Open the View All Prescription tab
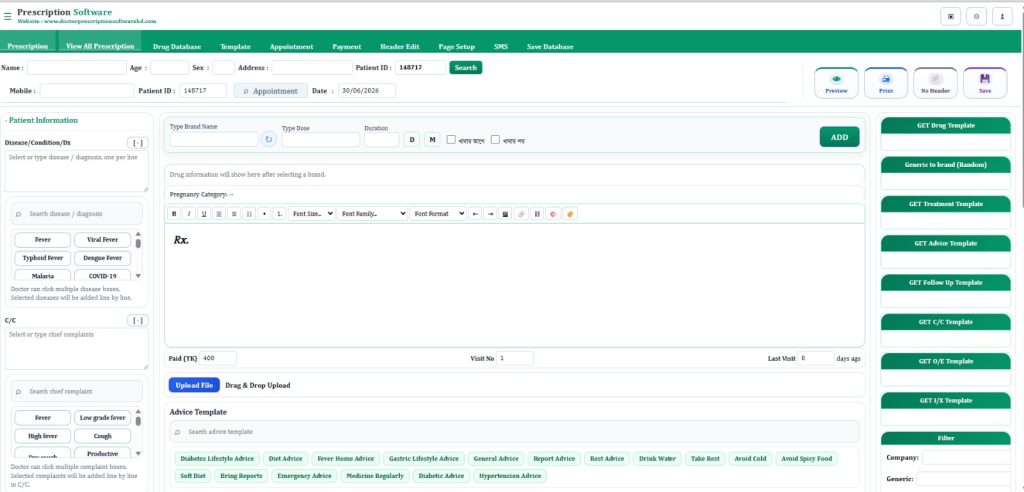Image resolution: width=1024 pixels, height=492 pixels. [100, 46]
